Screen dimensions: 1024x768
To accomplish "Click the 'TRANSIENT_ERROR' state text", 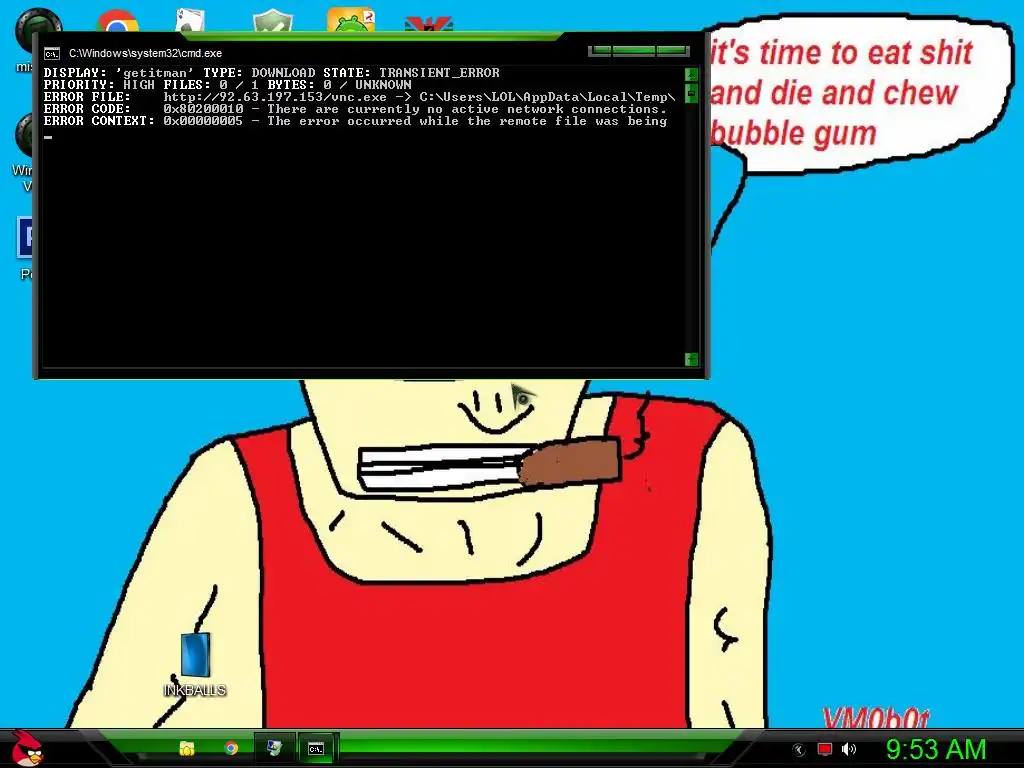I will click(439, 72).
